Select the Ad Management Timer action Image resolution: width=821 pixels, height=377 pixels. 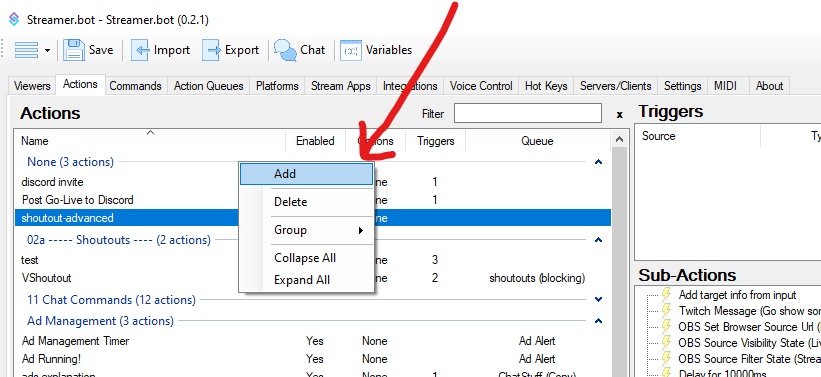75,341
